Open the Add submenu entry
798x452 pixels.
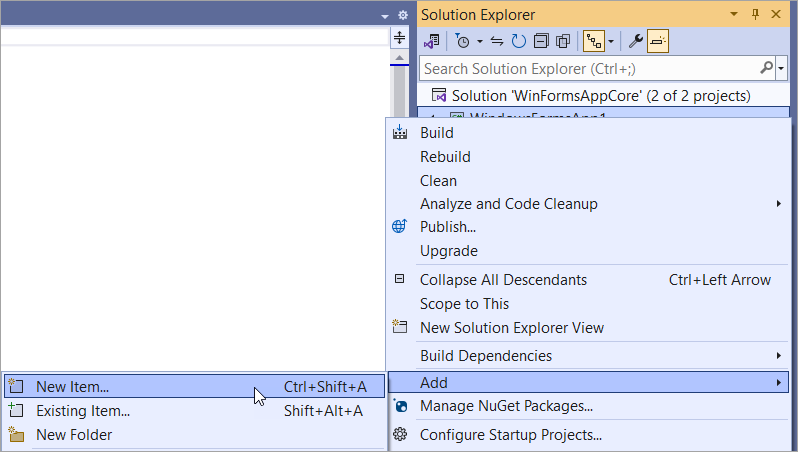[x=588, y=382]
